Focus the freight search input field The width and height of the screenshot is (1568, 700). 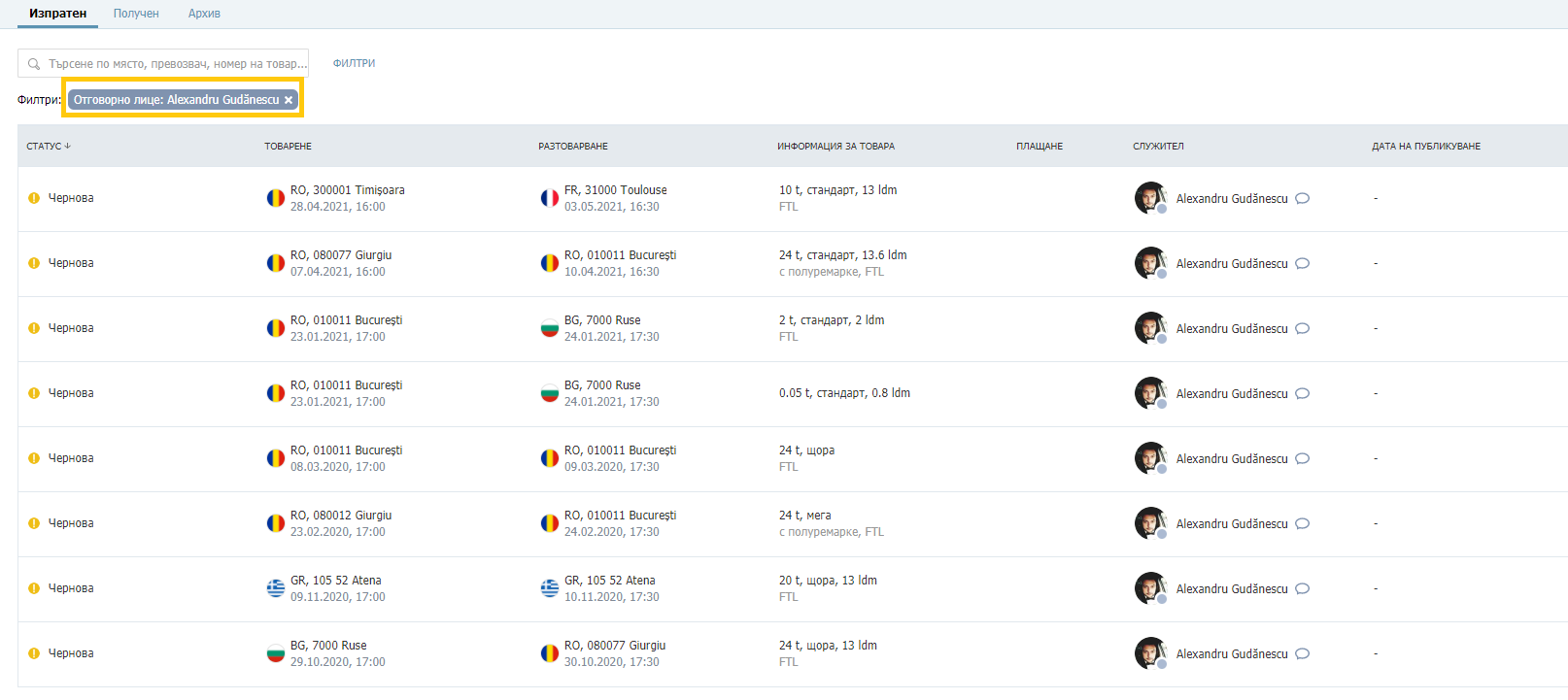[x=163, y=63]
